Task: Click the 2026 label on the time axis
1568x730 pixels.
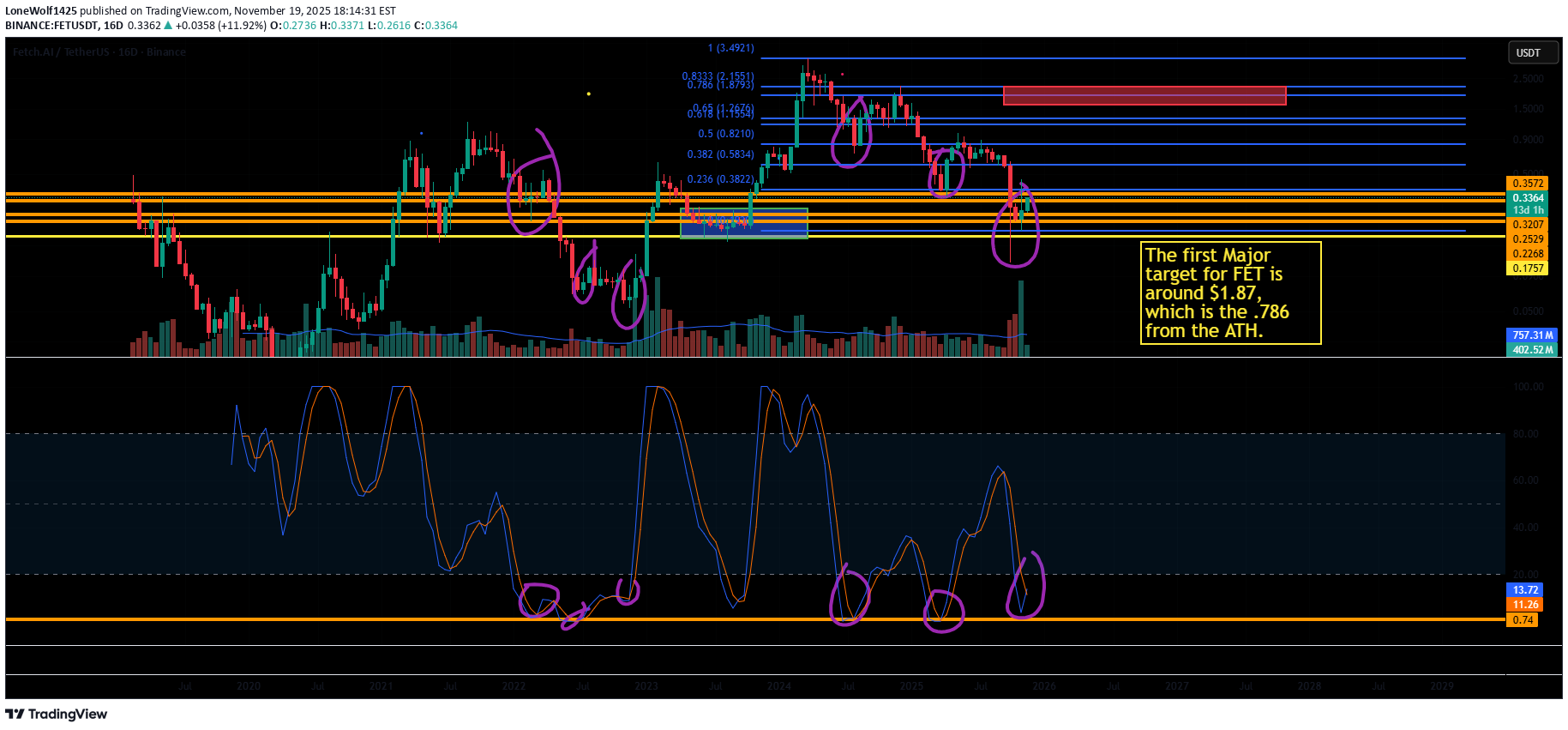Action: point(1043,686)
